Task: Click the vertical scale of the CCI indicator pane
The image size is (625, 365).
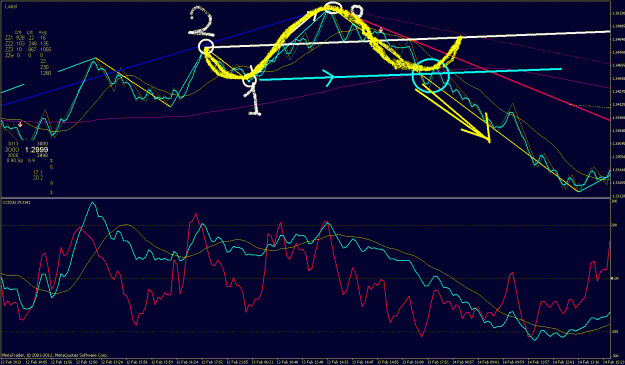Action: click(x=617, y=279)
